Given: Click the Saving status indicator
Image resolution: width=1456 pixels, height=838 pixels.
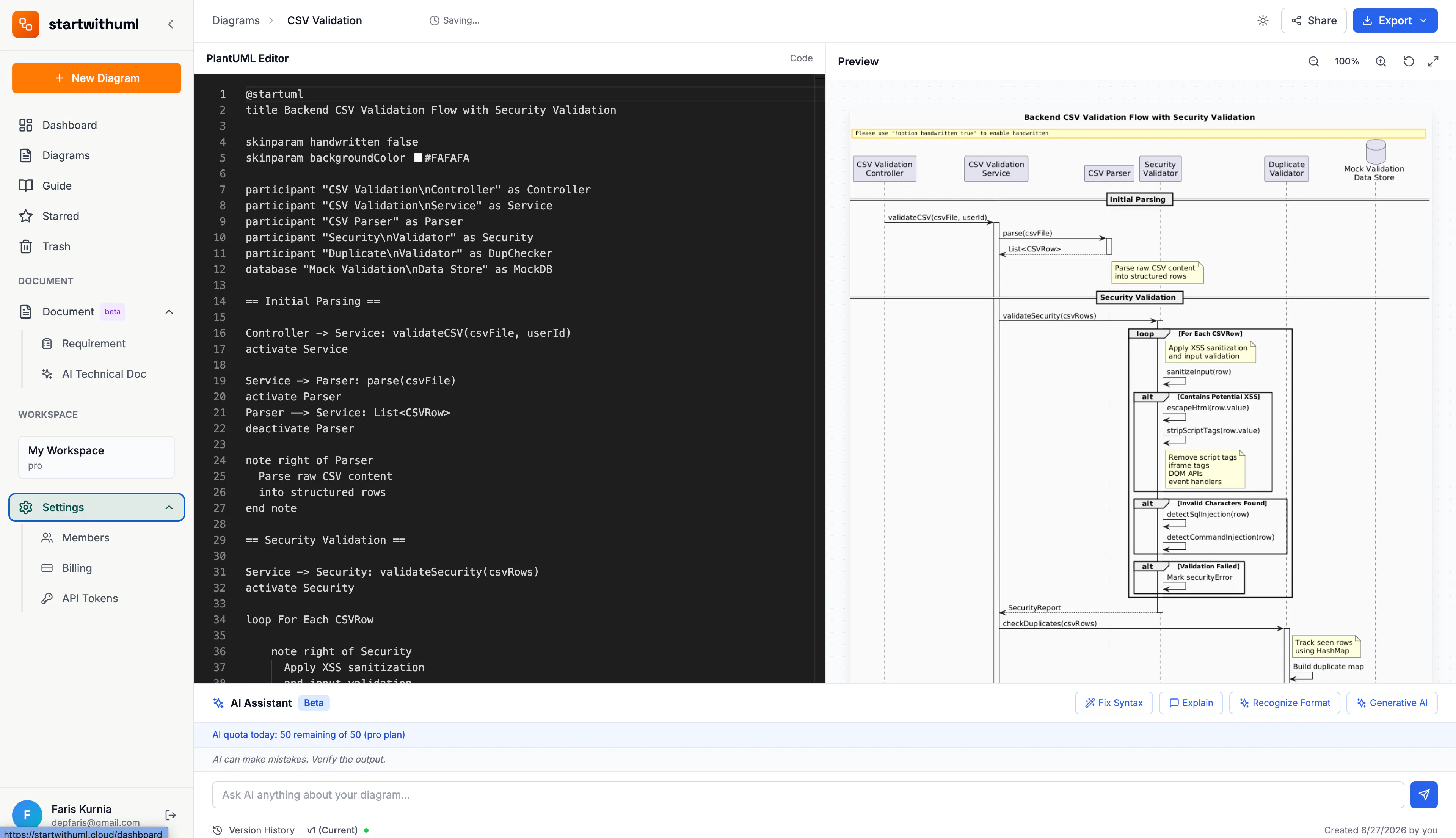Looking at the screenshot, I should point(454,20).
